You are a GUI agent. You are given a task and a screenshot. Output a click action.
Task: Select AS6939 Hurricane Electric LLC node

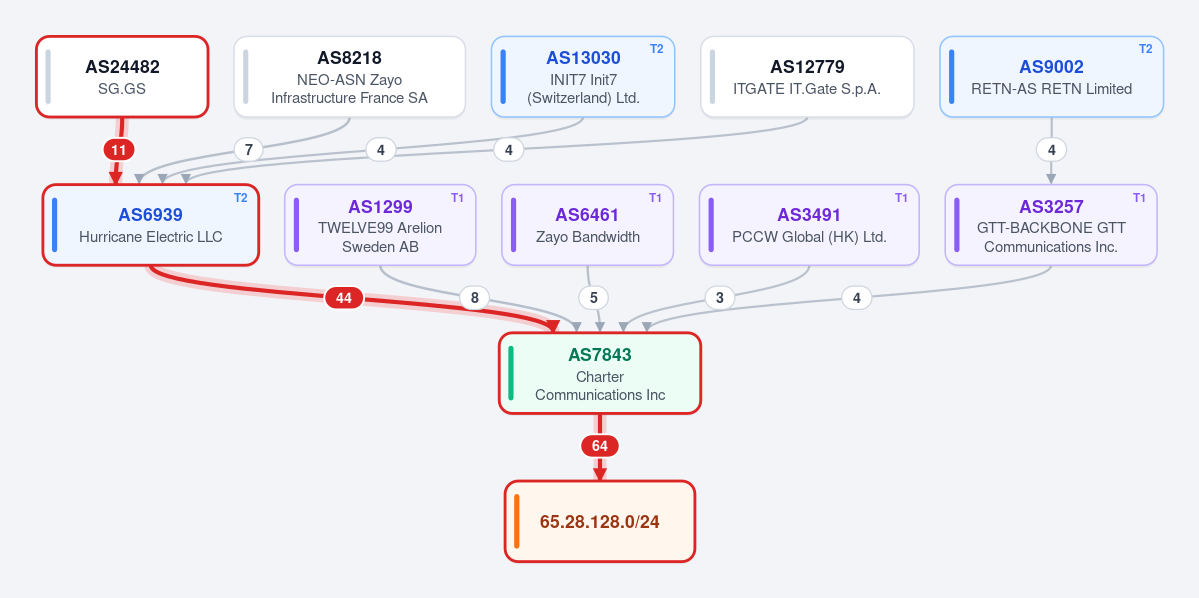[x=151, y=225]
